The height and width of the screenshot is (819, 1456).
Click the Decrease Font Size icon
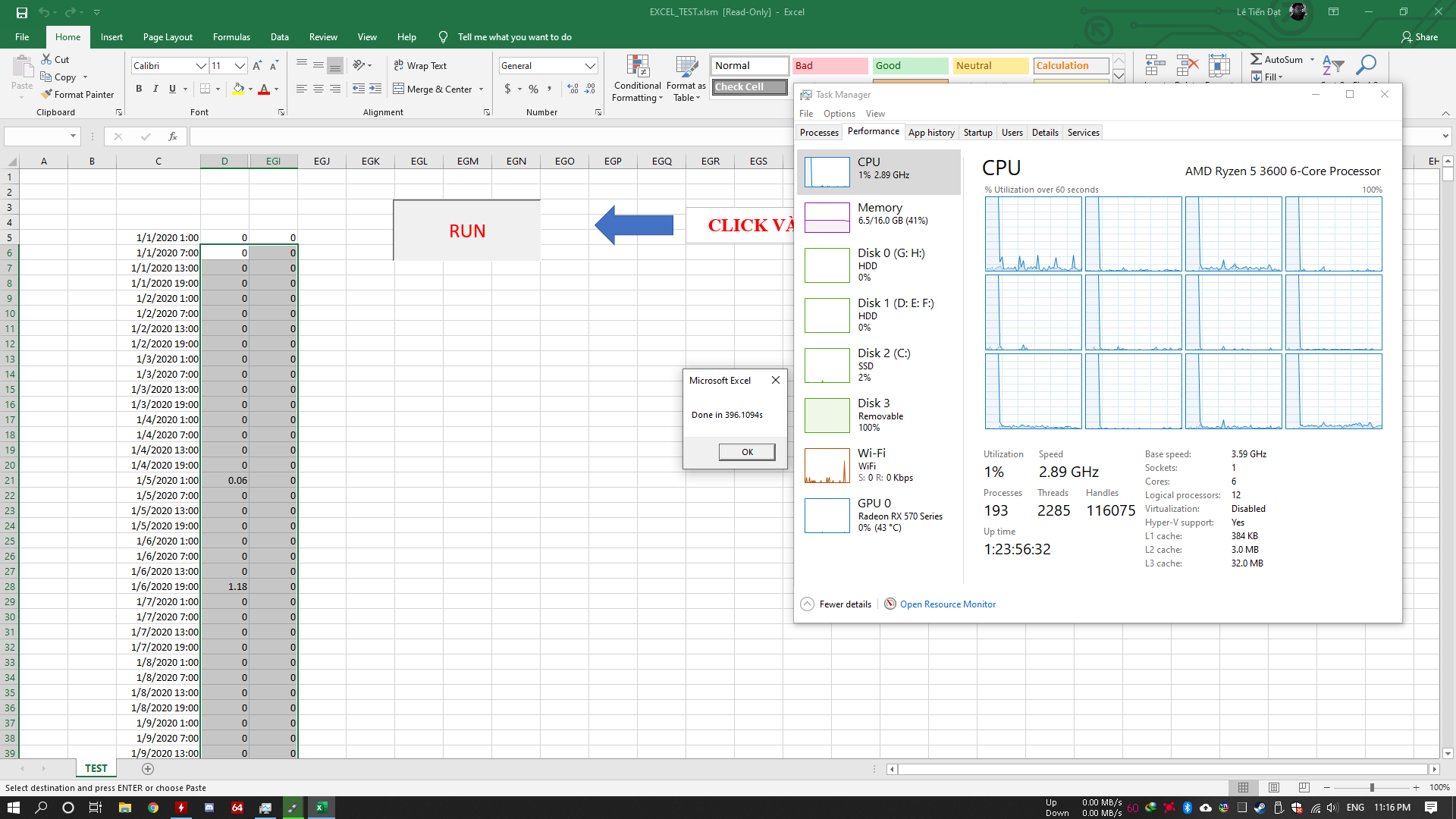[274, 66]
